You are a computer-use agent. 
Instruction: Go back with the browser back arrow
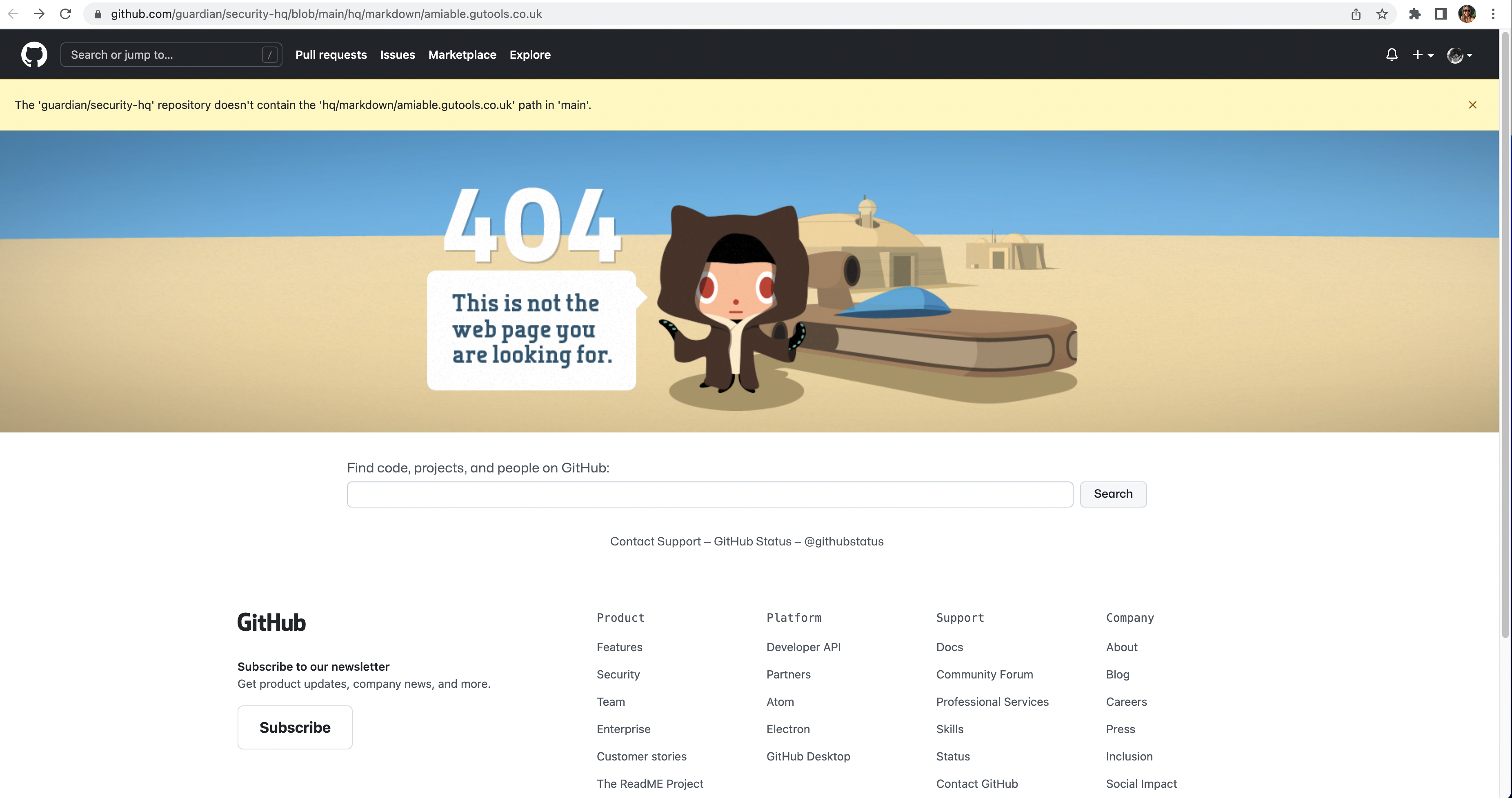tap(13, 13)
